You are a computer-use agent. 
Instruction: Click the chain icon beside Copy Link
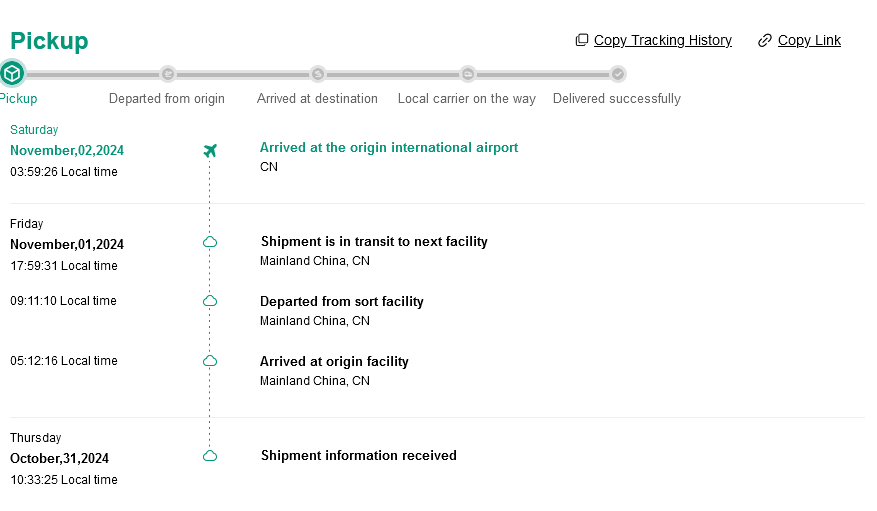pos(765,41)
